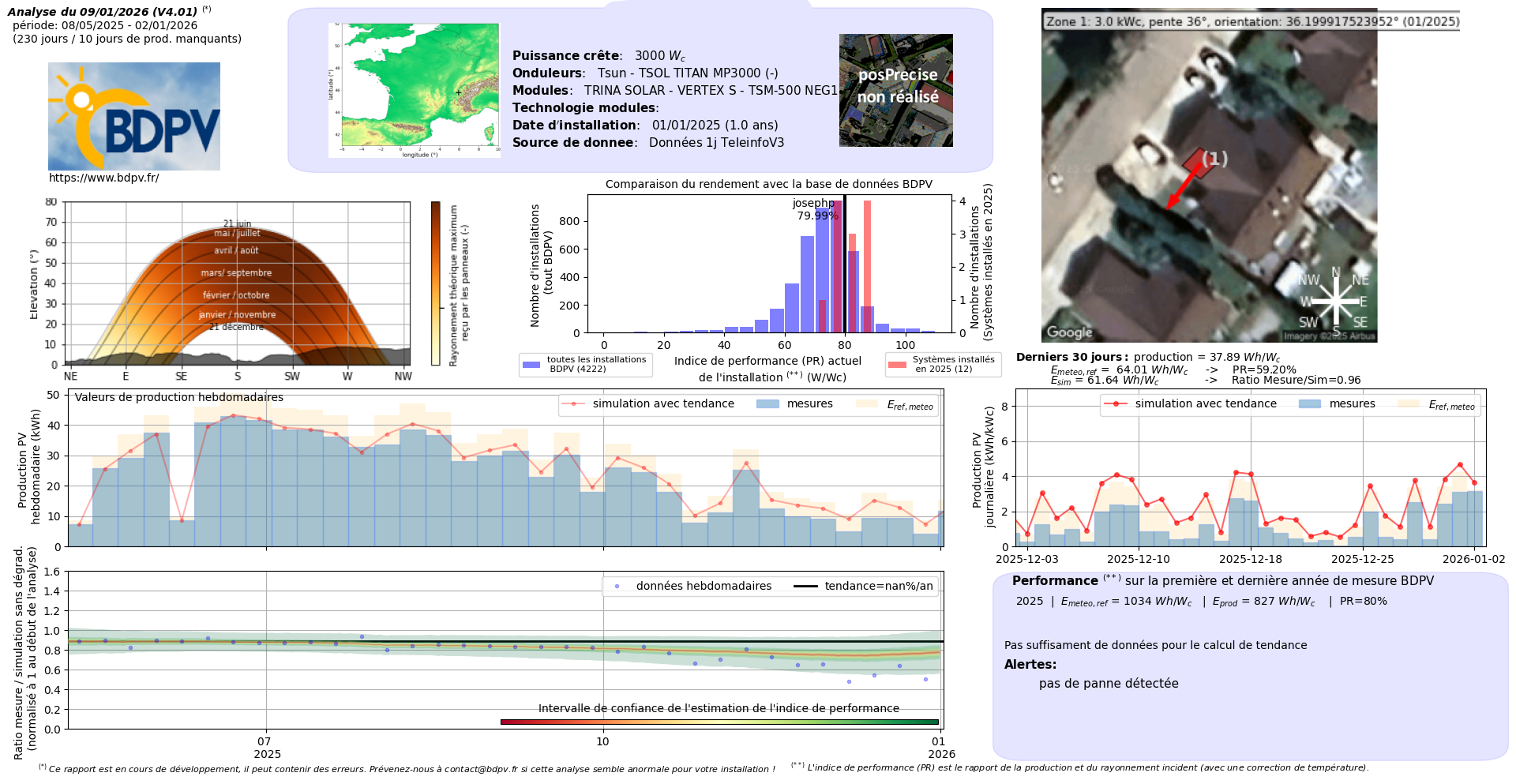The height and width of the screenshot is (784, 1516).
Task: Click the contact@bdpv.fr address in the footnote
Action: click(x=481, y=769)
